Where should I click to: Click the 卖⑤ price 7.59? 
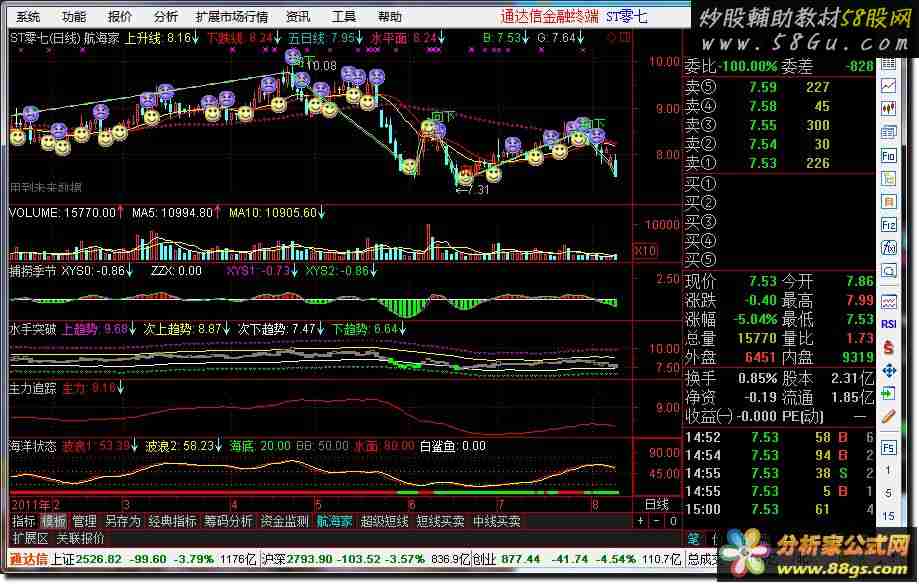763,87
